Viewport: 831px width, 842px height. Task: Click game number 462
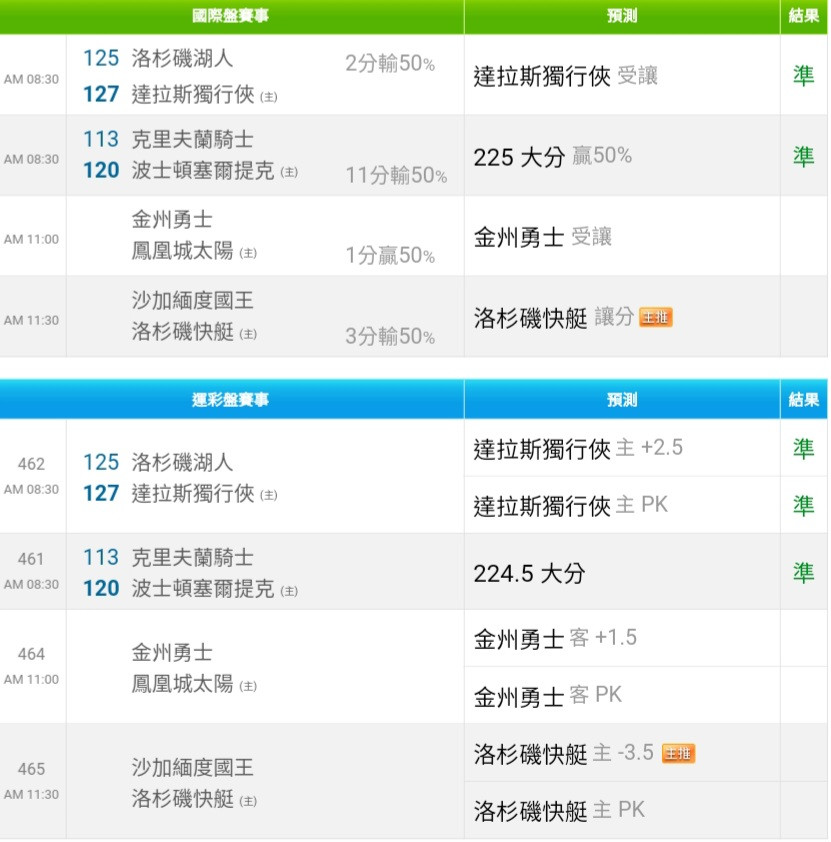(31, 464)
